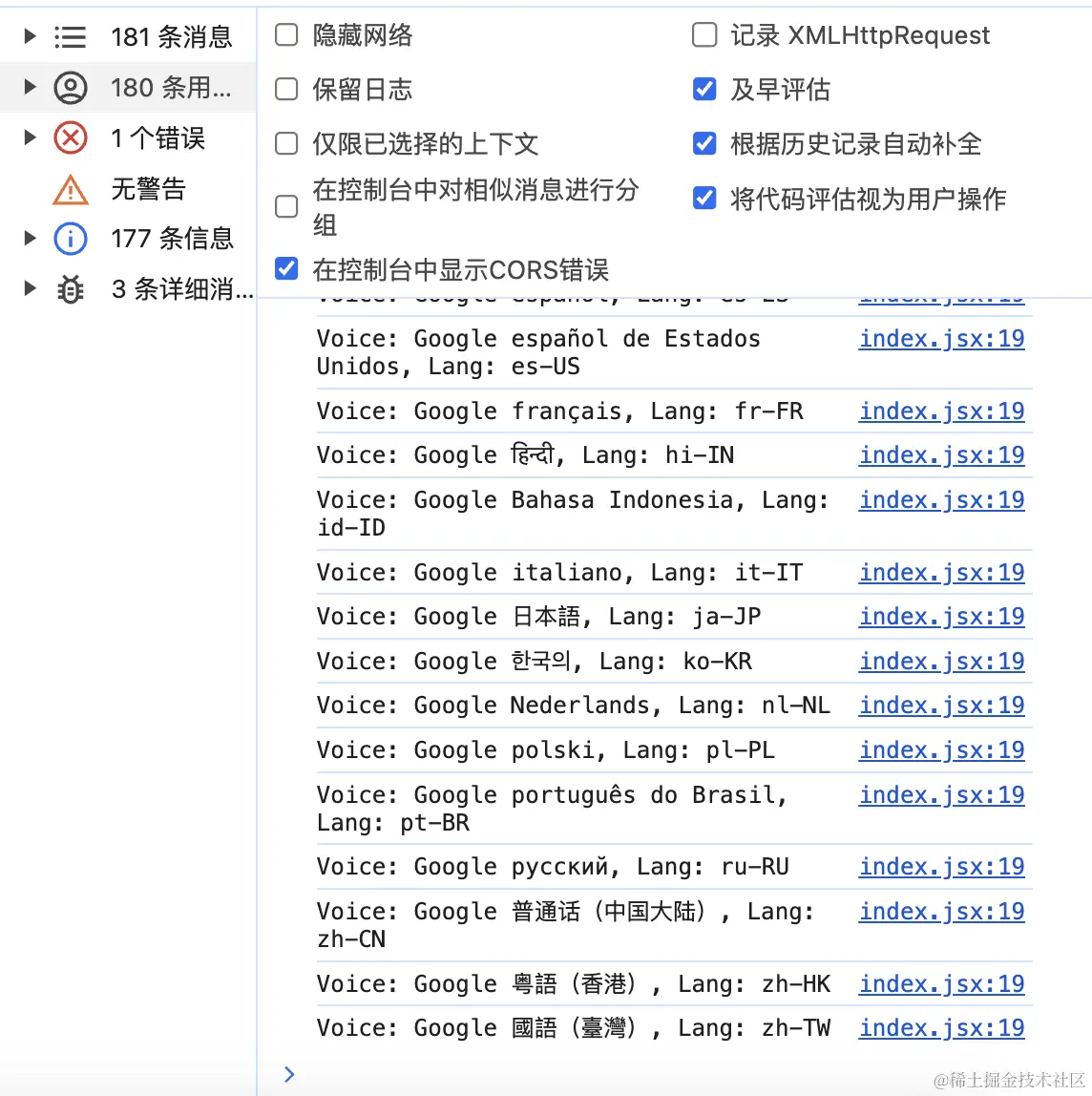
Task: Expand the 177 条信息 group
Action: pyautogui.click(x=30, y=239)
